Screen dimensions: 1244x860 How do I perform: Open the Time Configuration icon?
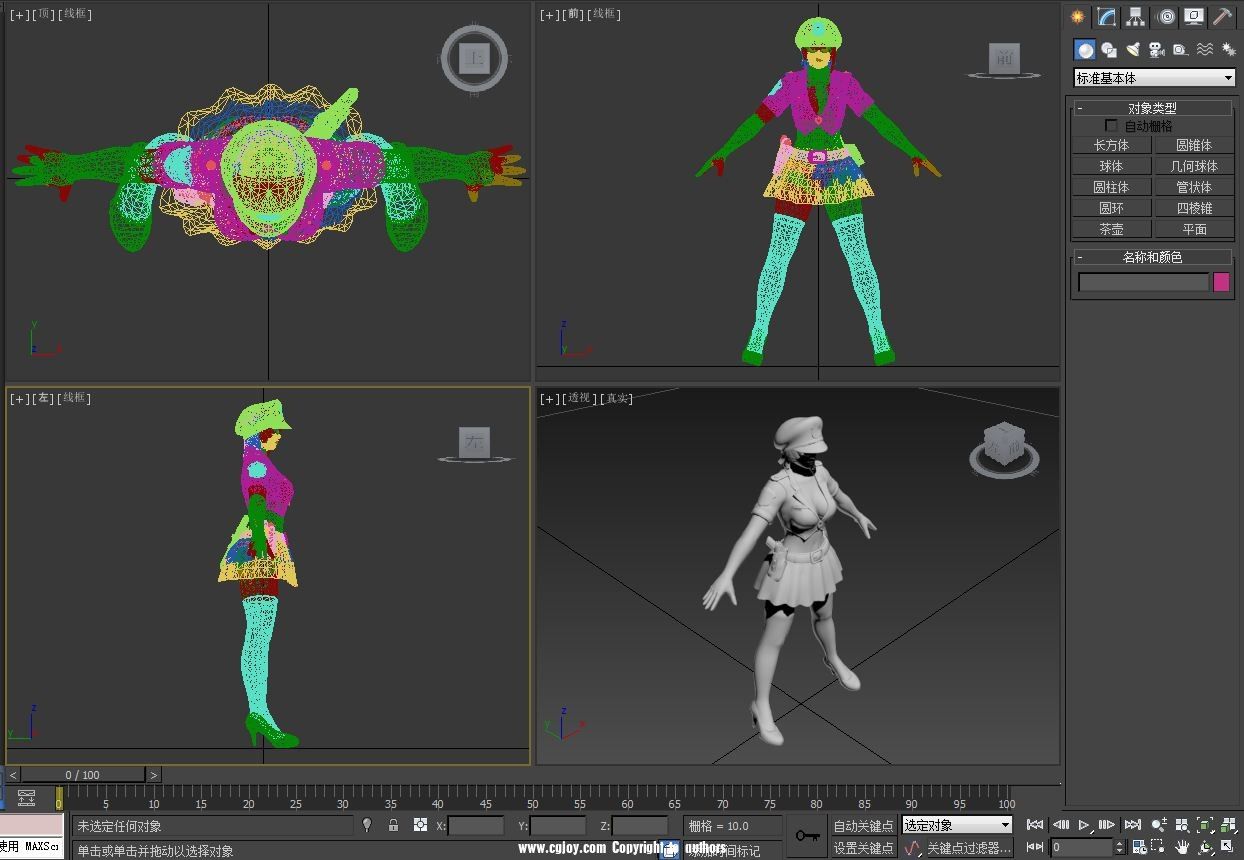click(x=1139, y=848)
